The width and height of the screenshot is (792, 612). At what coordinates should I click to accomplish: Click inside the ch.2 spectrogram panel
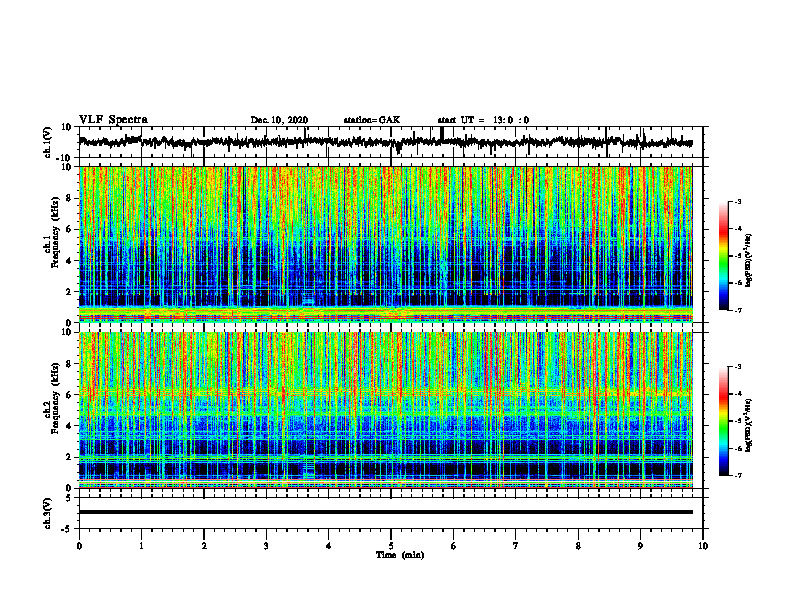point(385,410)
